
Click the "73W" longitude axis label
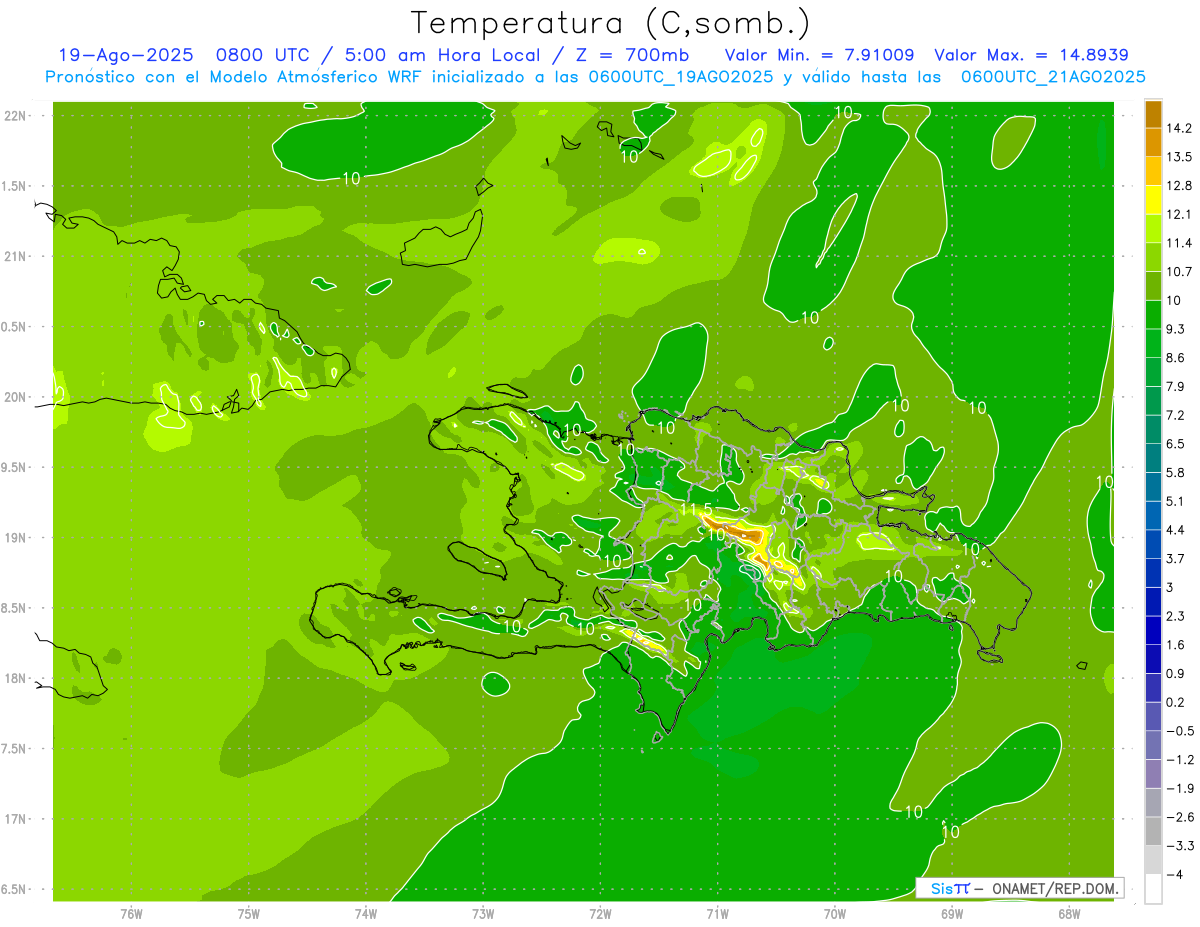point(483,913)
